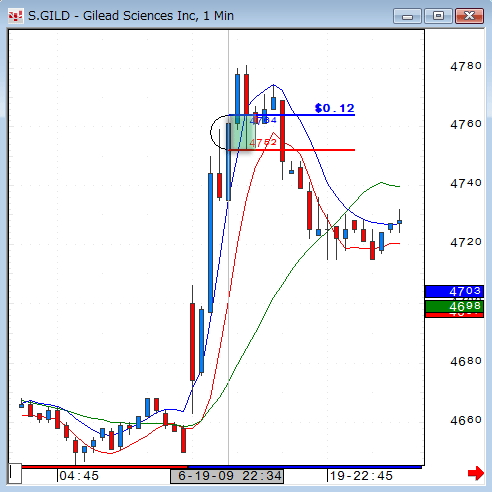Click the $0.12 price difference label

(x=334, y=108)
